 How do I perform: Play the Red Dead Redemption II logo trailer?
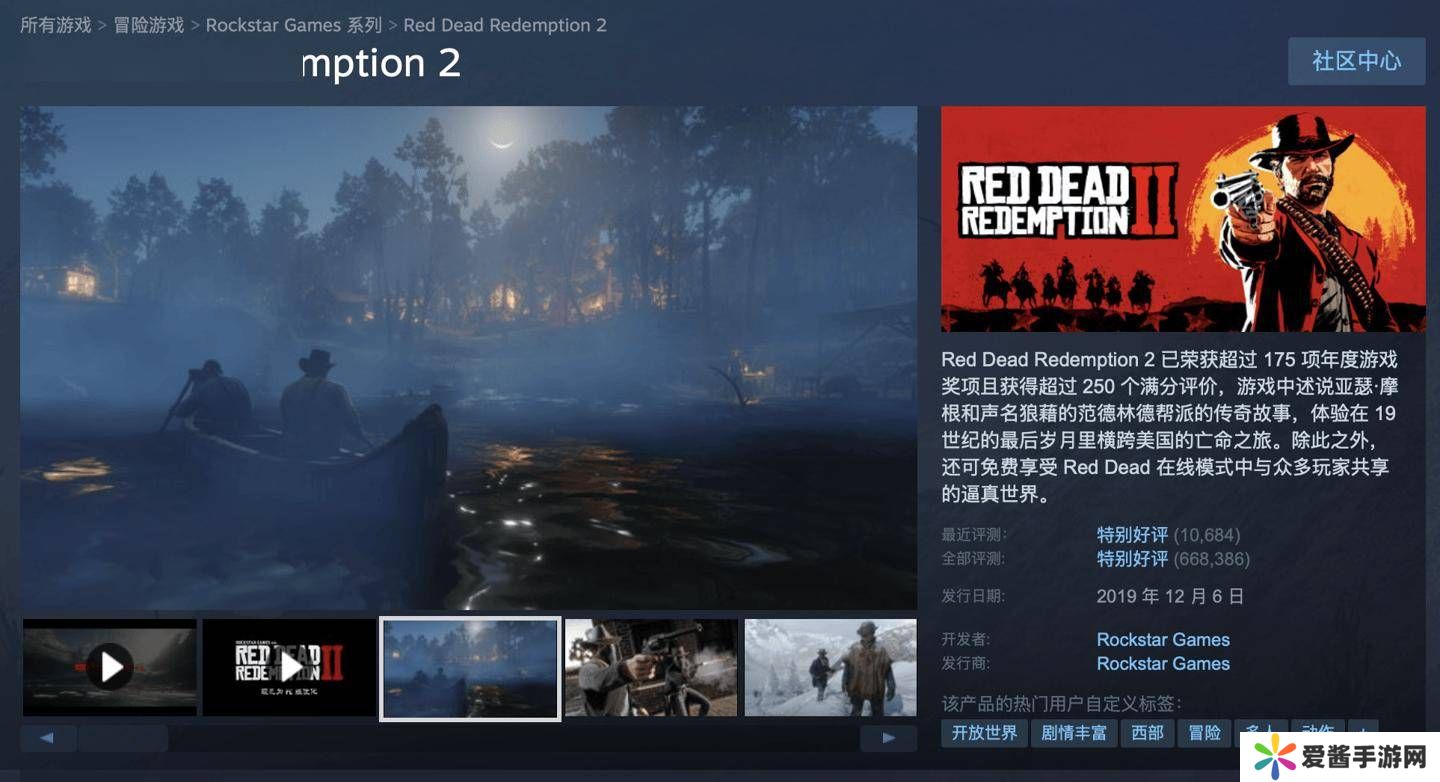coord(289,667)
